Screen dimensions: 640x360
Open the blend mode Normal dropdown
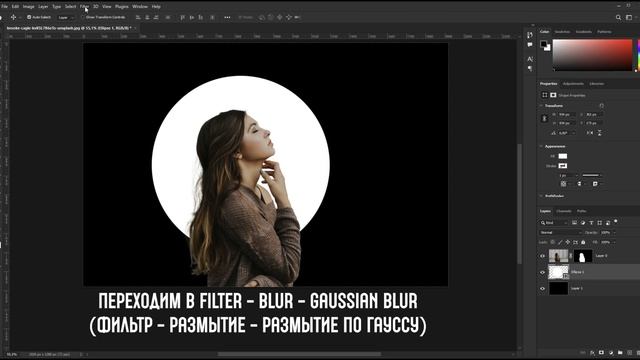(x=561, y=233)
